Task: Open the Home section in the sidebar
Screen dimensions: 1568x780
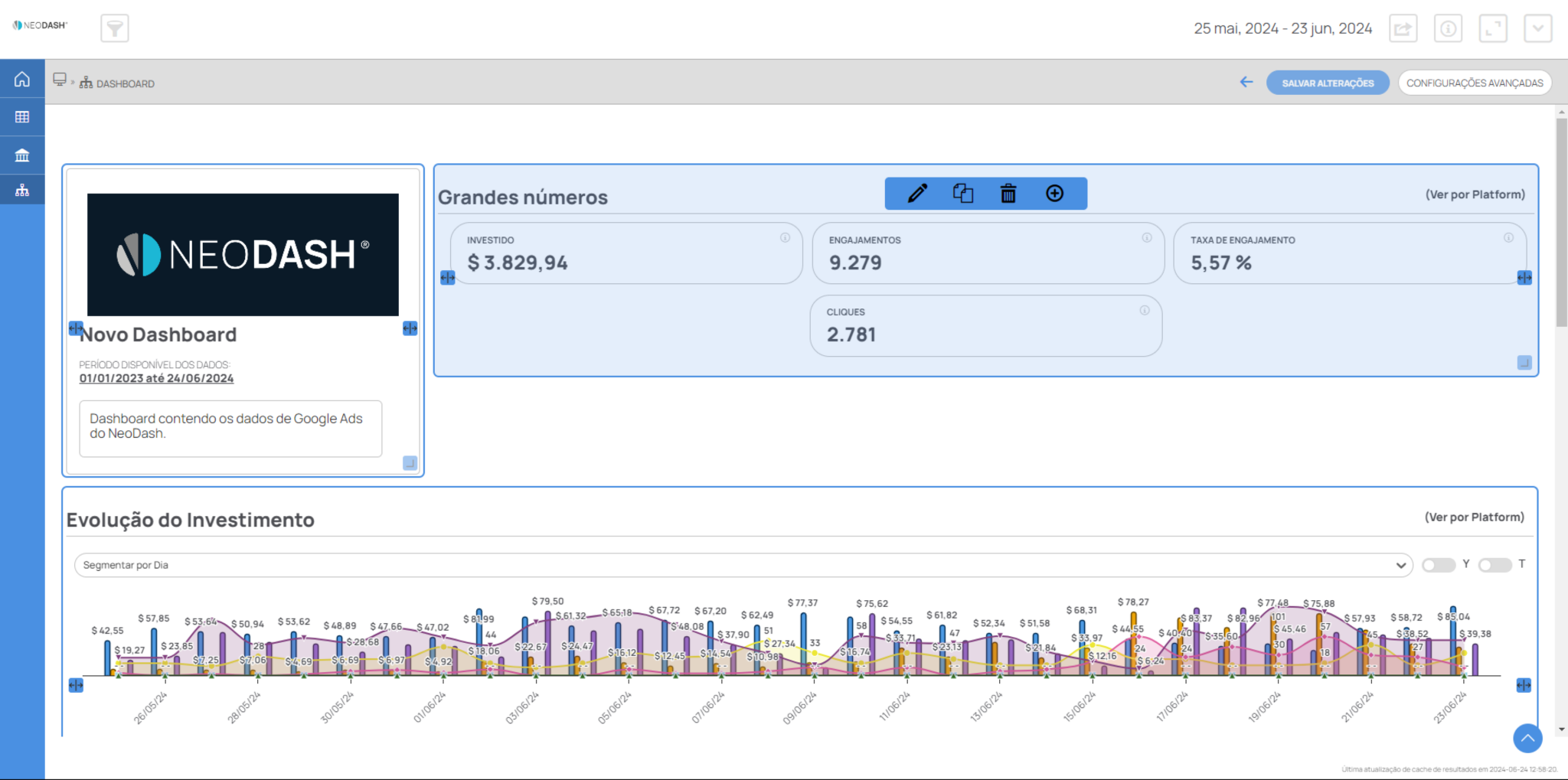Action: click(x=22, y=78)
